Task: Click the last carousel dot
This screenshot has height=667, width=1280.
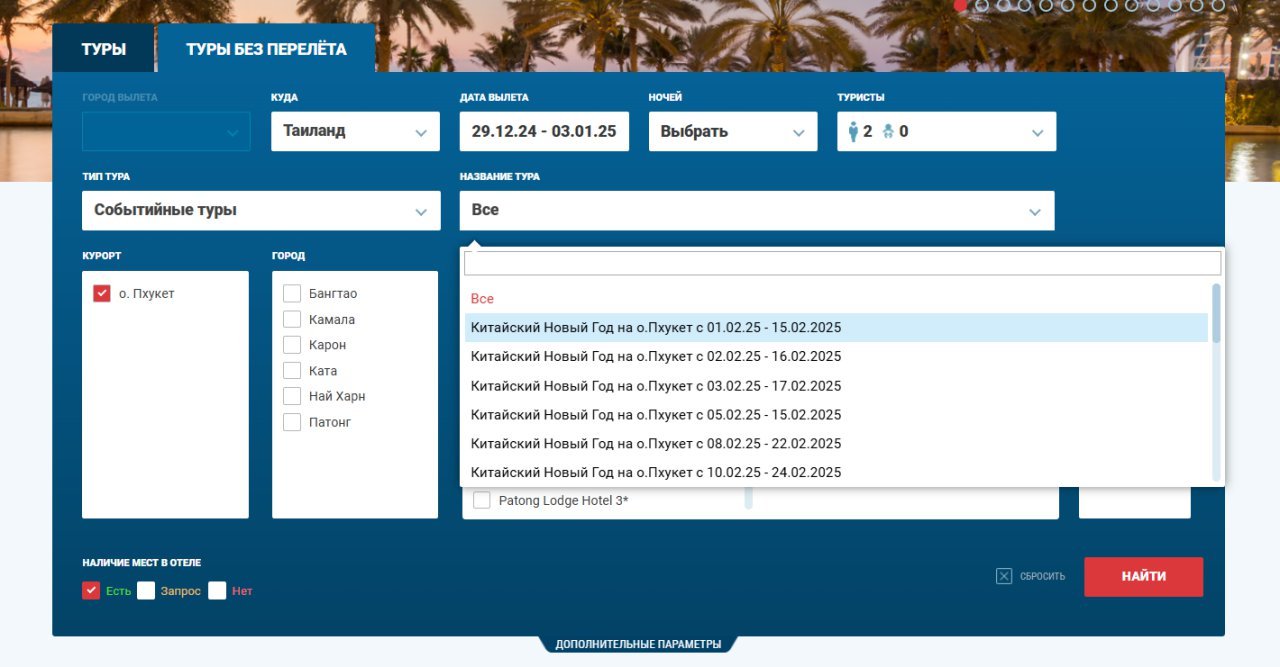Action: (x=1218, y=5)
